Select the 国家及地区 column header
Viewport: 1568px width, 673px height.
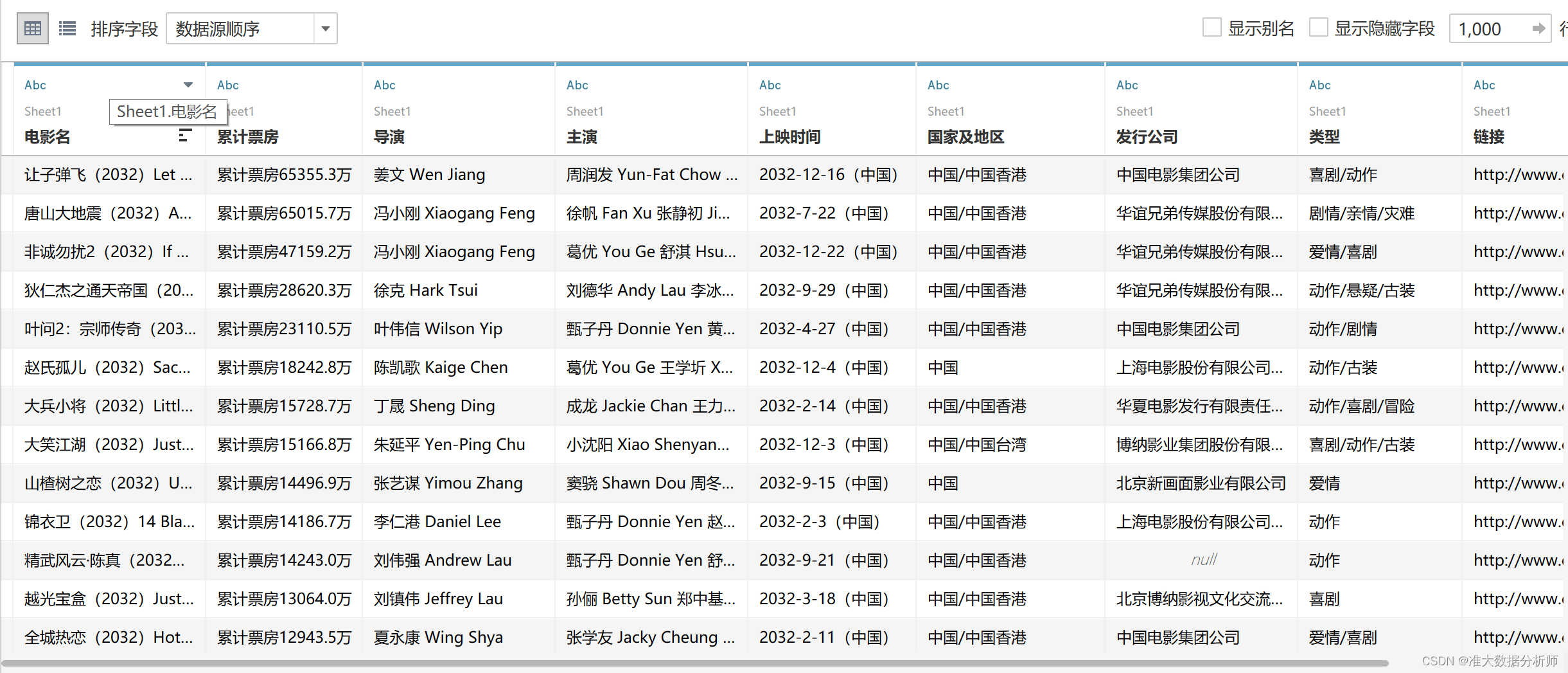click(x=966, y=137)
